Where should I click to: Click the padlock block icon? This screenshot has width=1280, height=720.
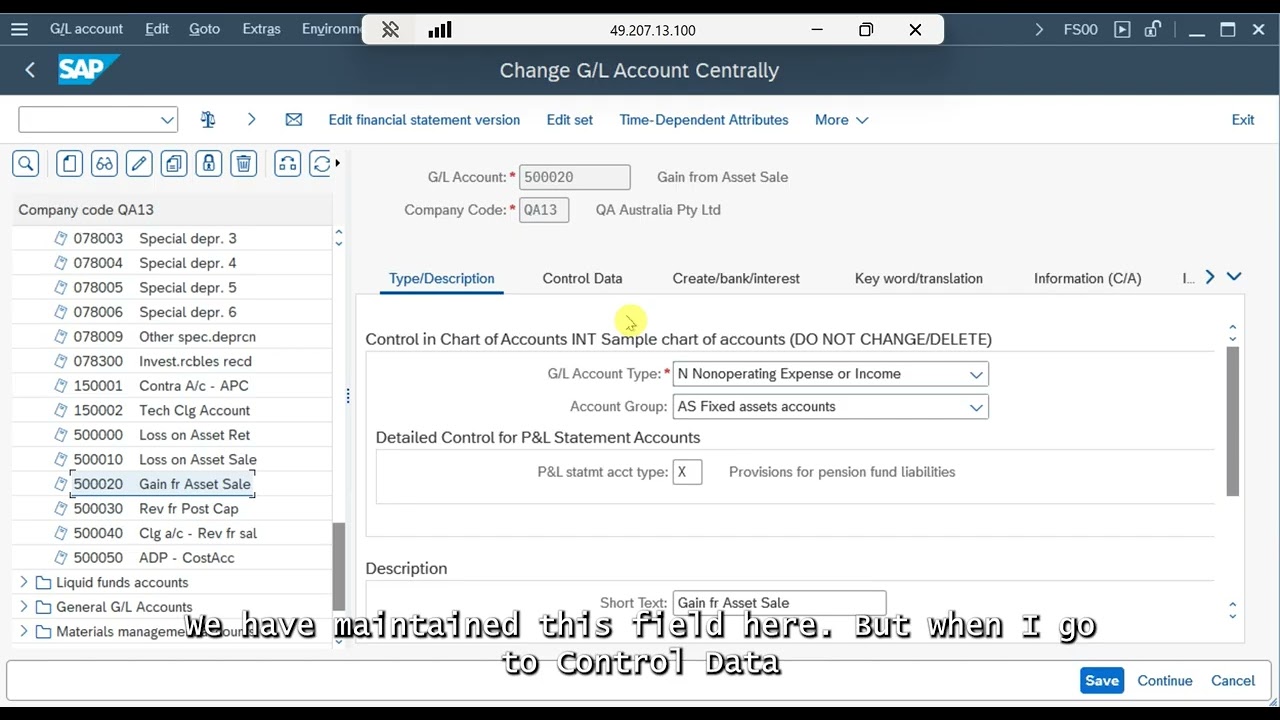tap(208, 164)
